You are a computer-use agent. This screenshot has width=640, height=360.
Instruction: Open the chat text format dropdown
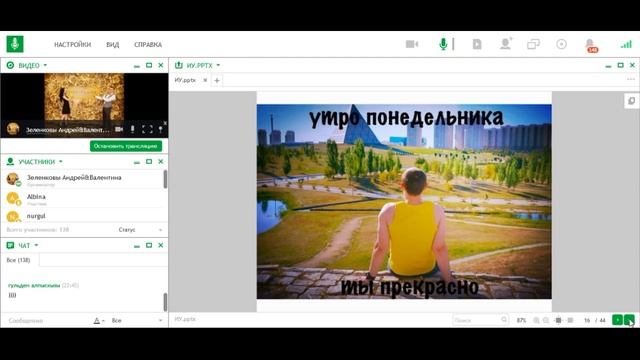[x=99, y=321]
